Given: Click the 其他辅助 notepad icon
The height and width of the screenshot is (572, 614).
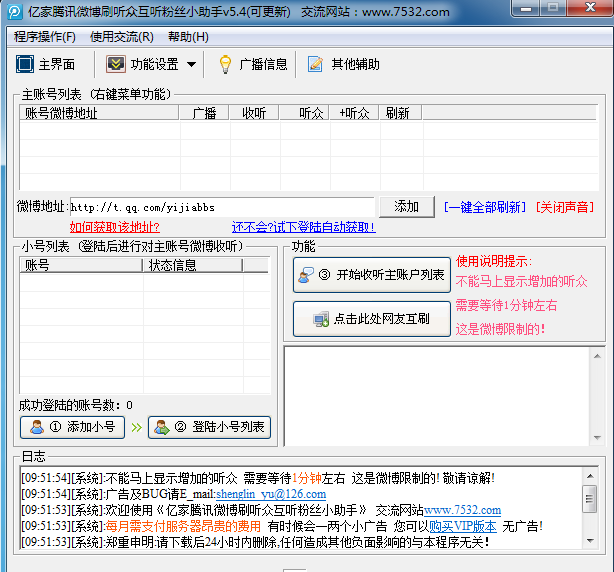Looking at the screenshot, I should (315, 64).
